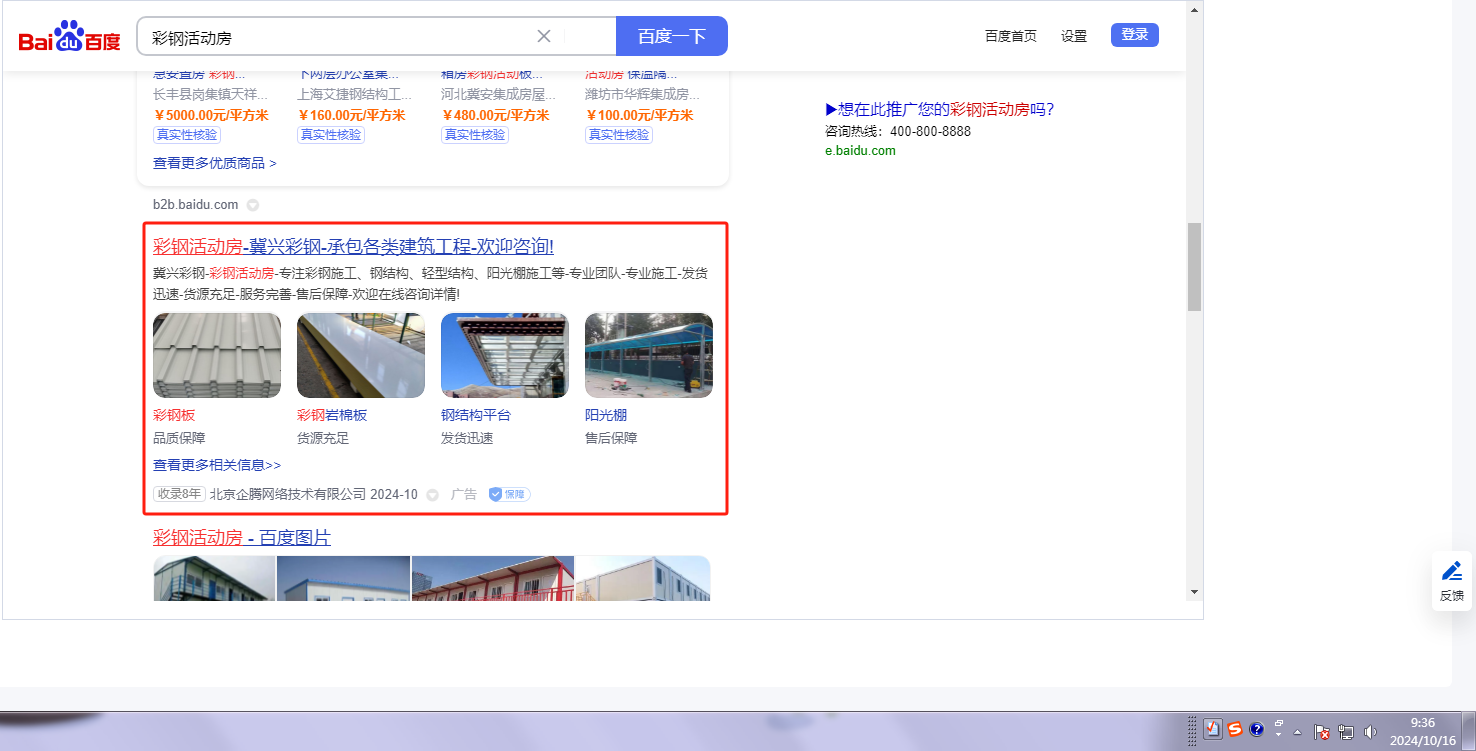Expand the arrow after 北京企腾网络技术有限公司 2024-10

click(433, 495)
